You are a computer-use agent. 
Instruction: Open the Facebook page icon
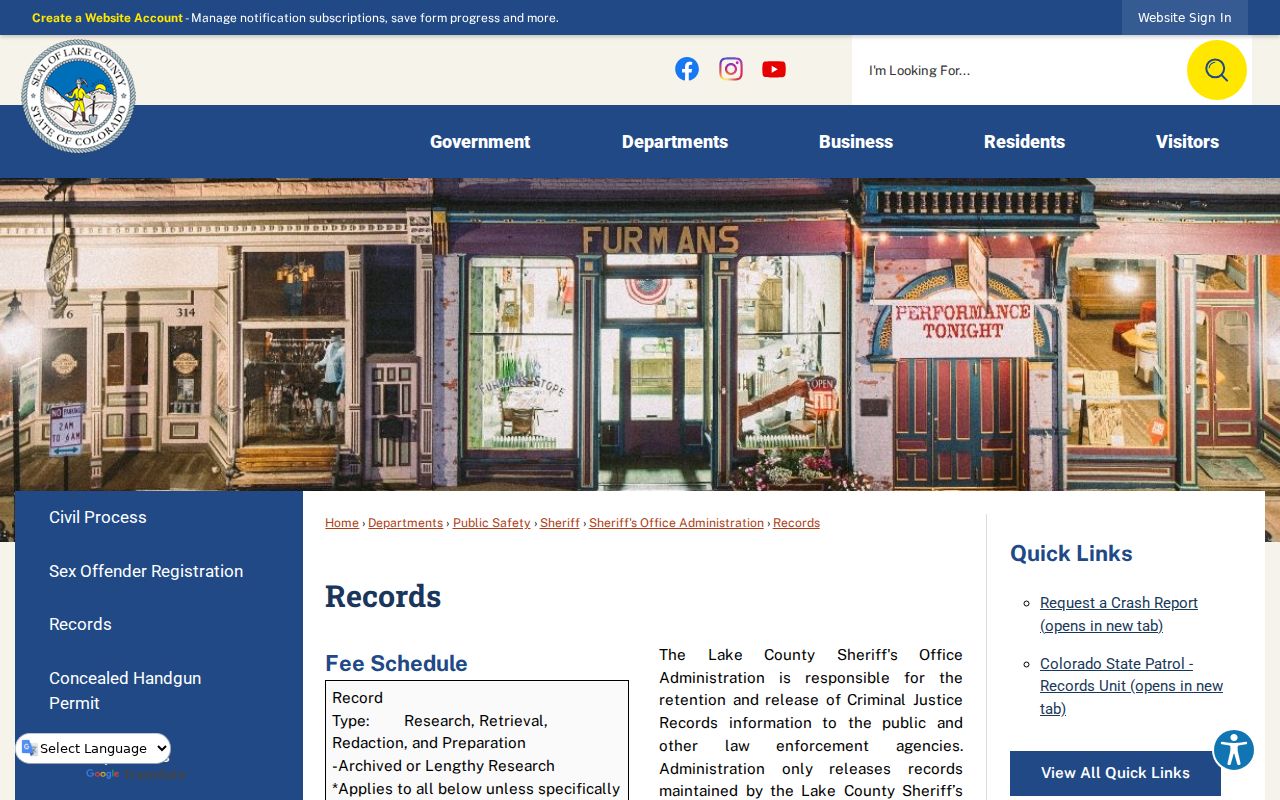[x=687, y=69]
